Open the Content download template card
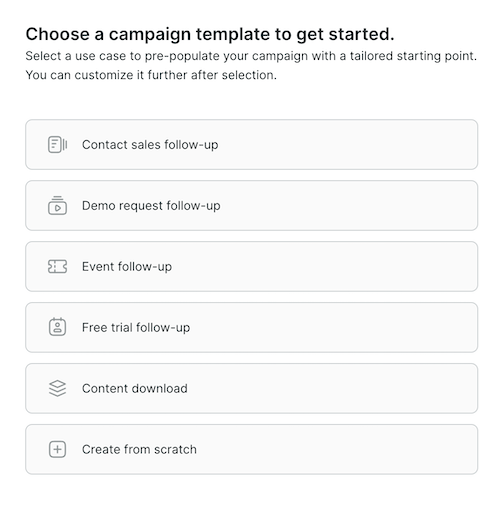The width and height of the screenshot is (500, 505). pyautogui.click(x=252, y=388)
